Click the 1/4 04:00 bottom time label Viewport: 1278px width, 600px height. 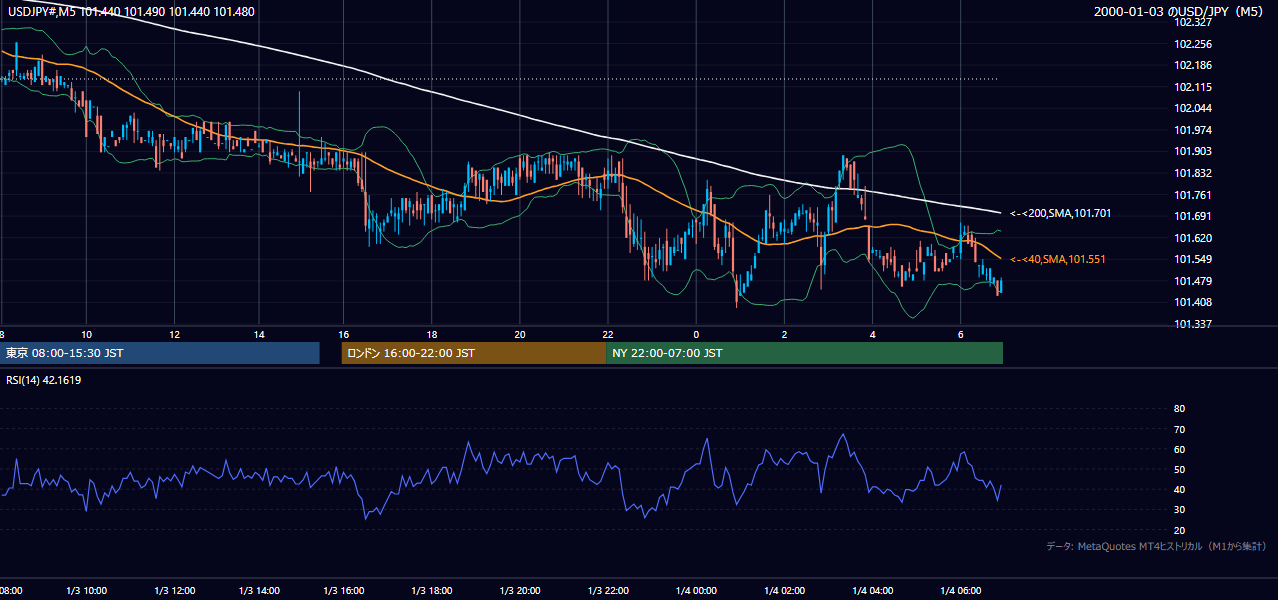coord(872,590)
